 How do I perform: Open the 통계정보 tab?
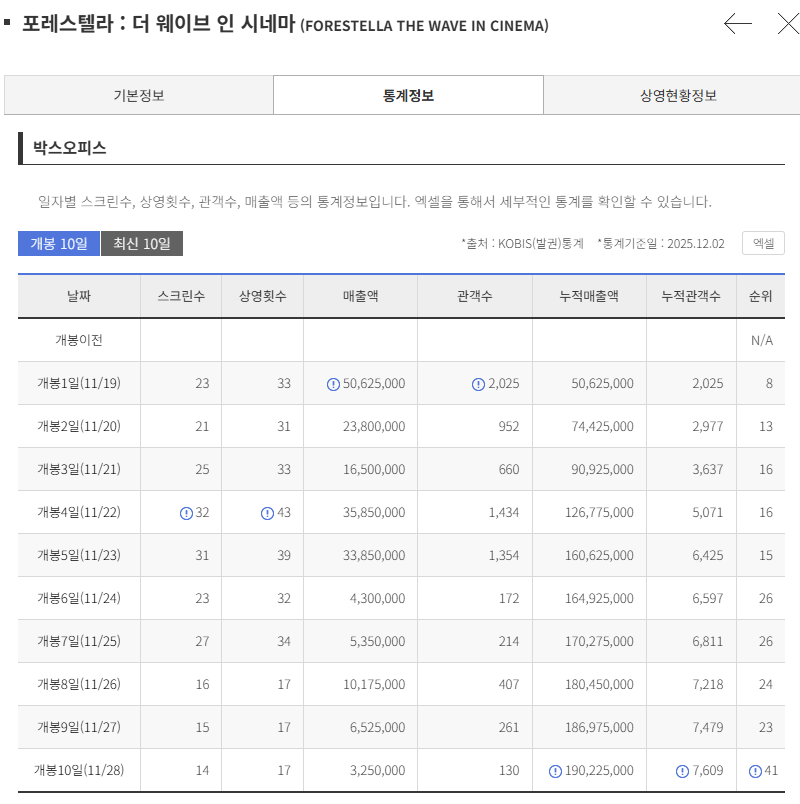coord(408,96)
